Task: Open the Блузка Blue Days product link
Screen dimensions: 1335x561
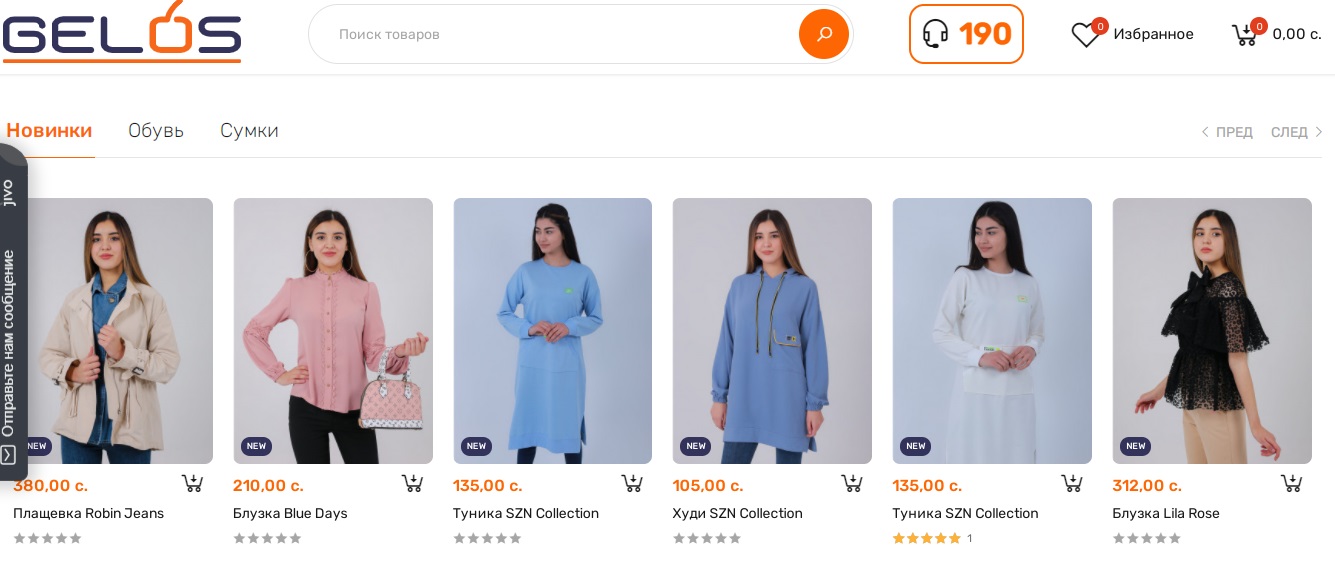Action: [x=290, y=514]
